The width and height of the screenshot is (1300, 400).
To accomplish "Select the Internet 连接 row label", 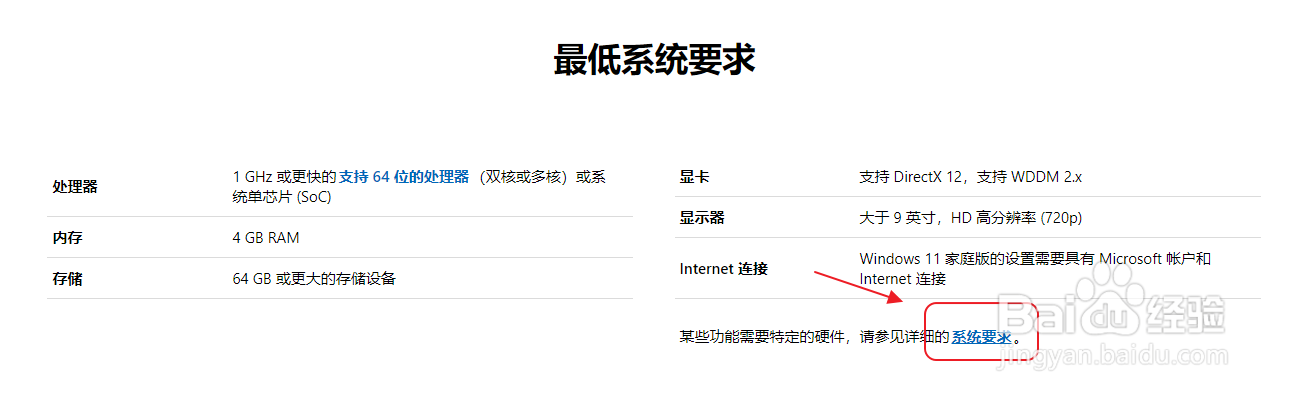I will [x=723, y=269].
